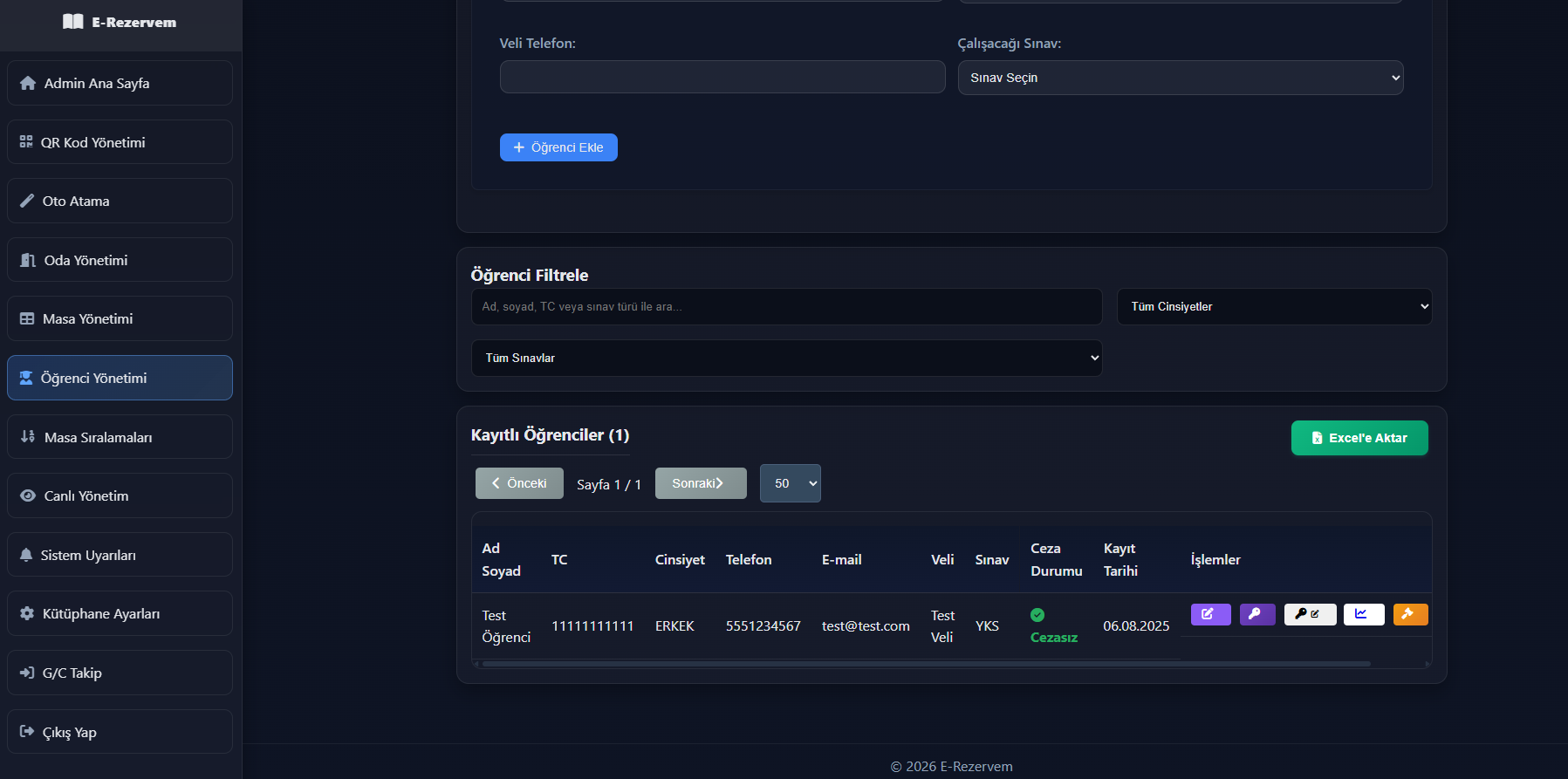Click the ERKEK gender cell
The width and height of the screenshot is (1568, 779).
pyautogui.click(x=674, y=626)
